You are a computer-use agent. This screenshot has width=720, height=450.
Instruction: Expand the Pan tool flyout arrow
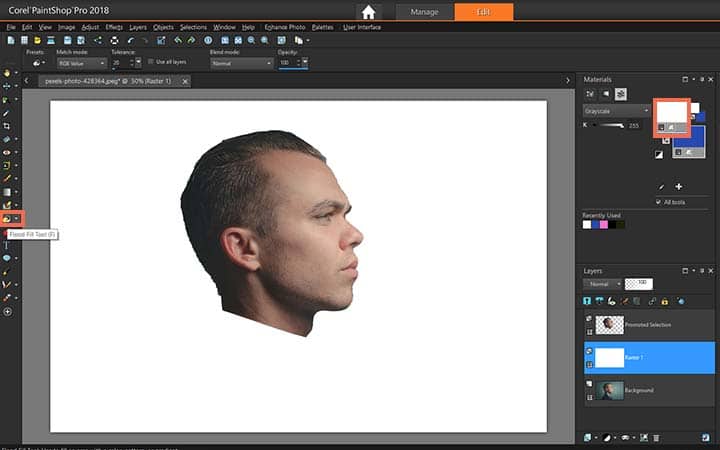click(17, 73)
